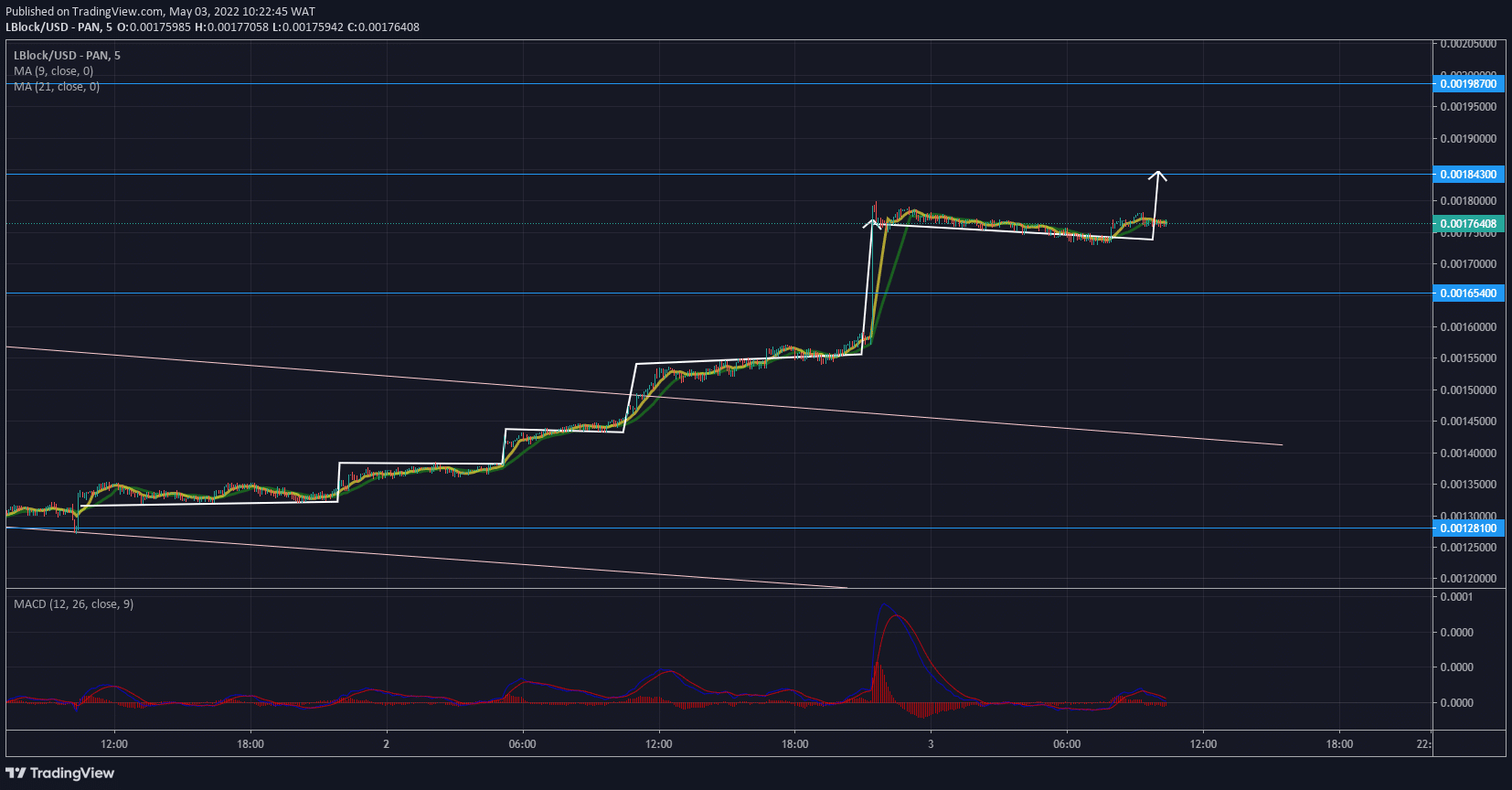Viewport: 1512px width, 790px height.
Task: Click the day '2' label on time axis
Action: click(387, 744)
